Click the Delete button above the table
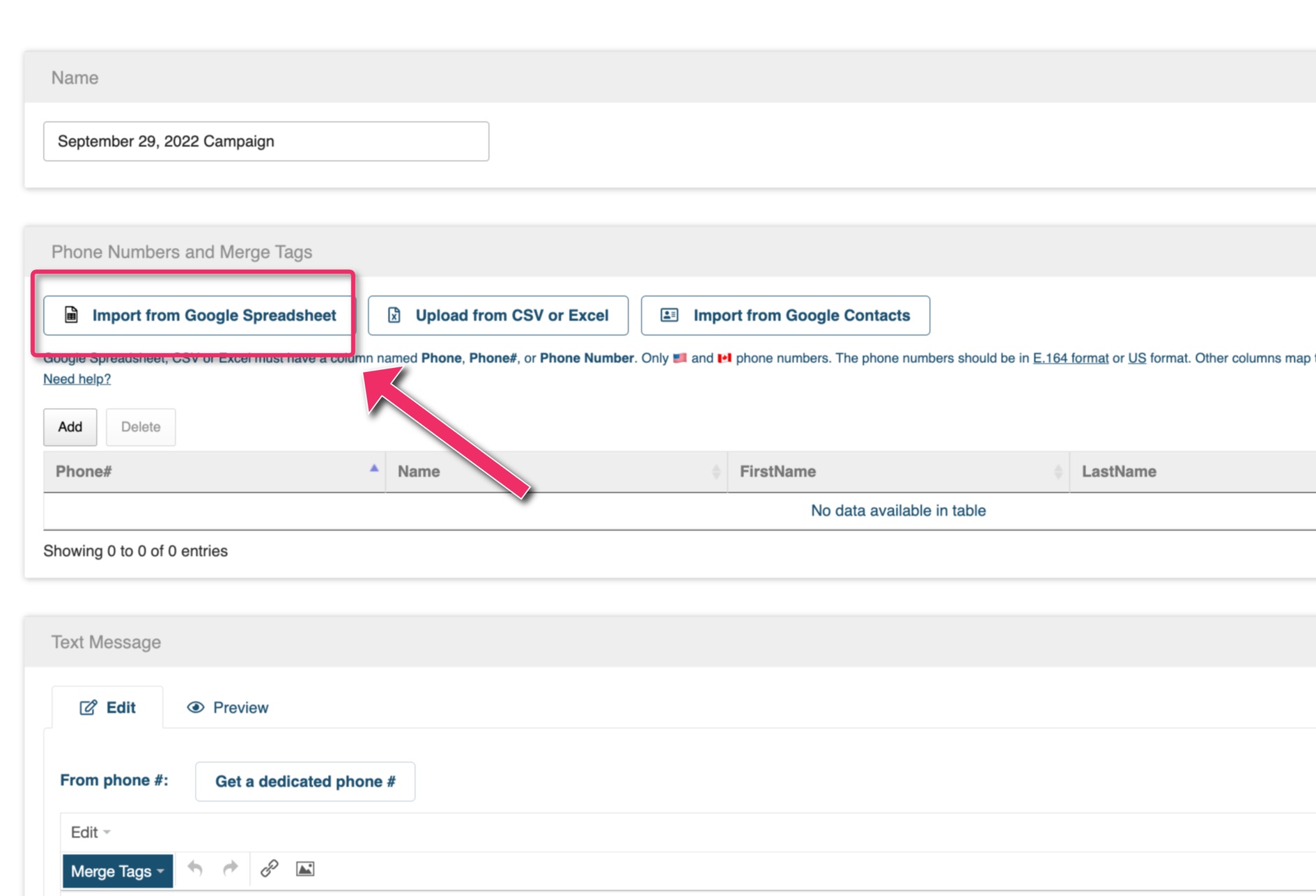1316x896 pixels. (x=141, y=427)
